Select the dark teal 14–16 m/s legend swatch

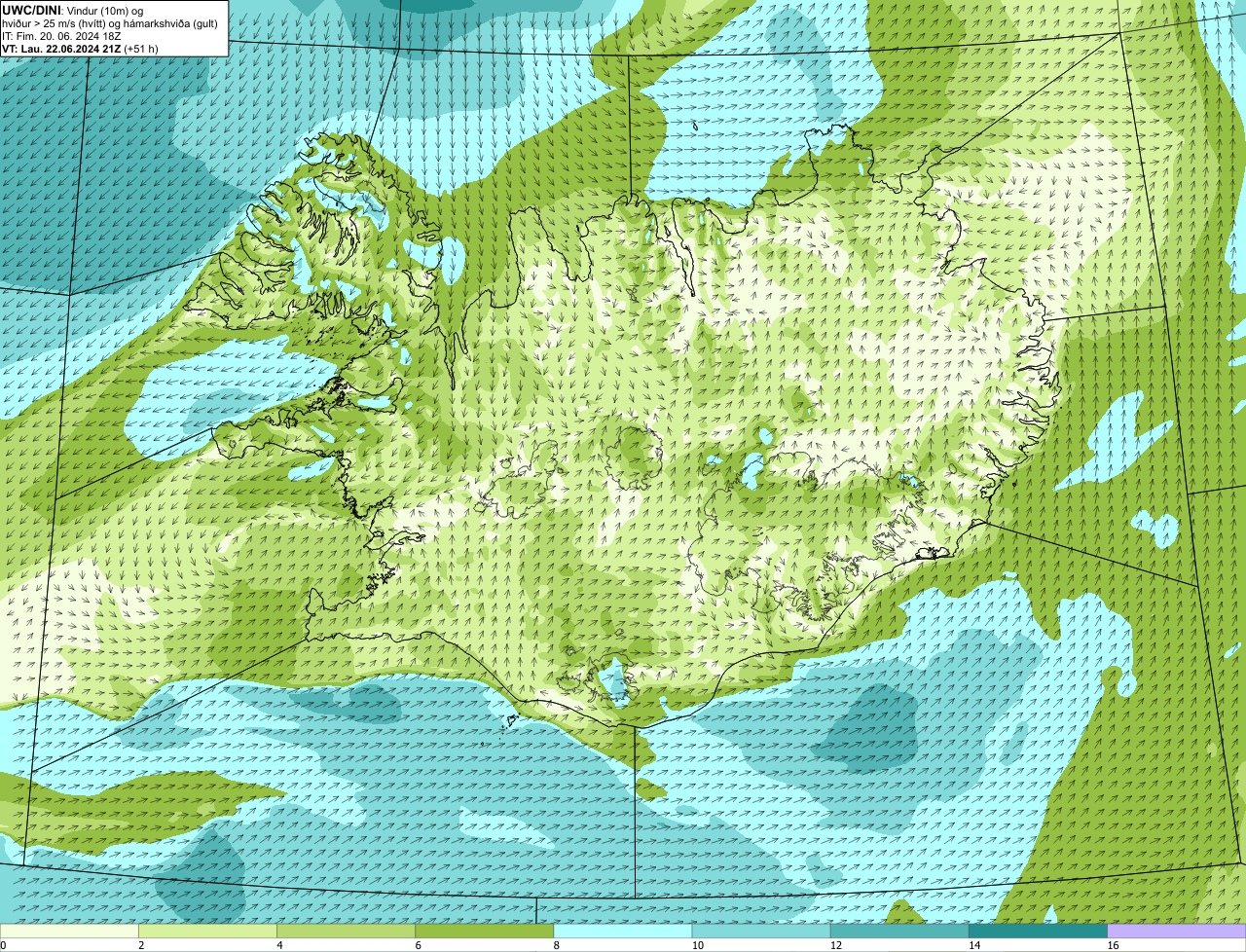[x=1038, y=932]
